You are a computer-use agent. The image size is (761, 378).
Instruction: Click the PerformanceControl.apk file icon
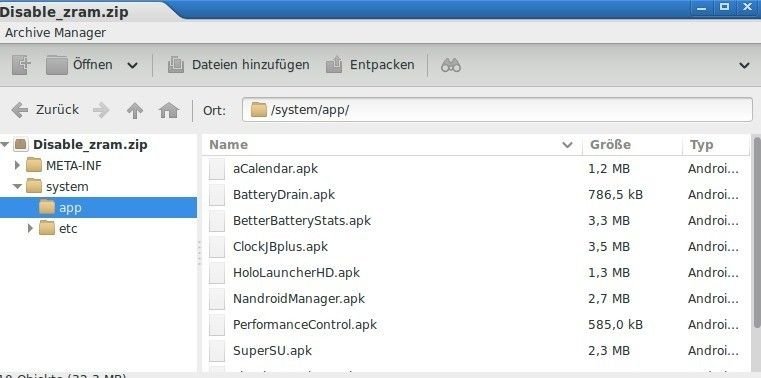coord(217,325)
